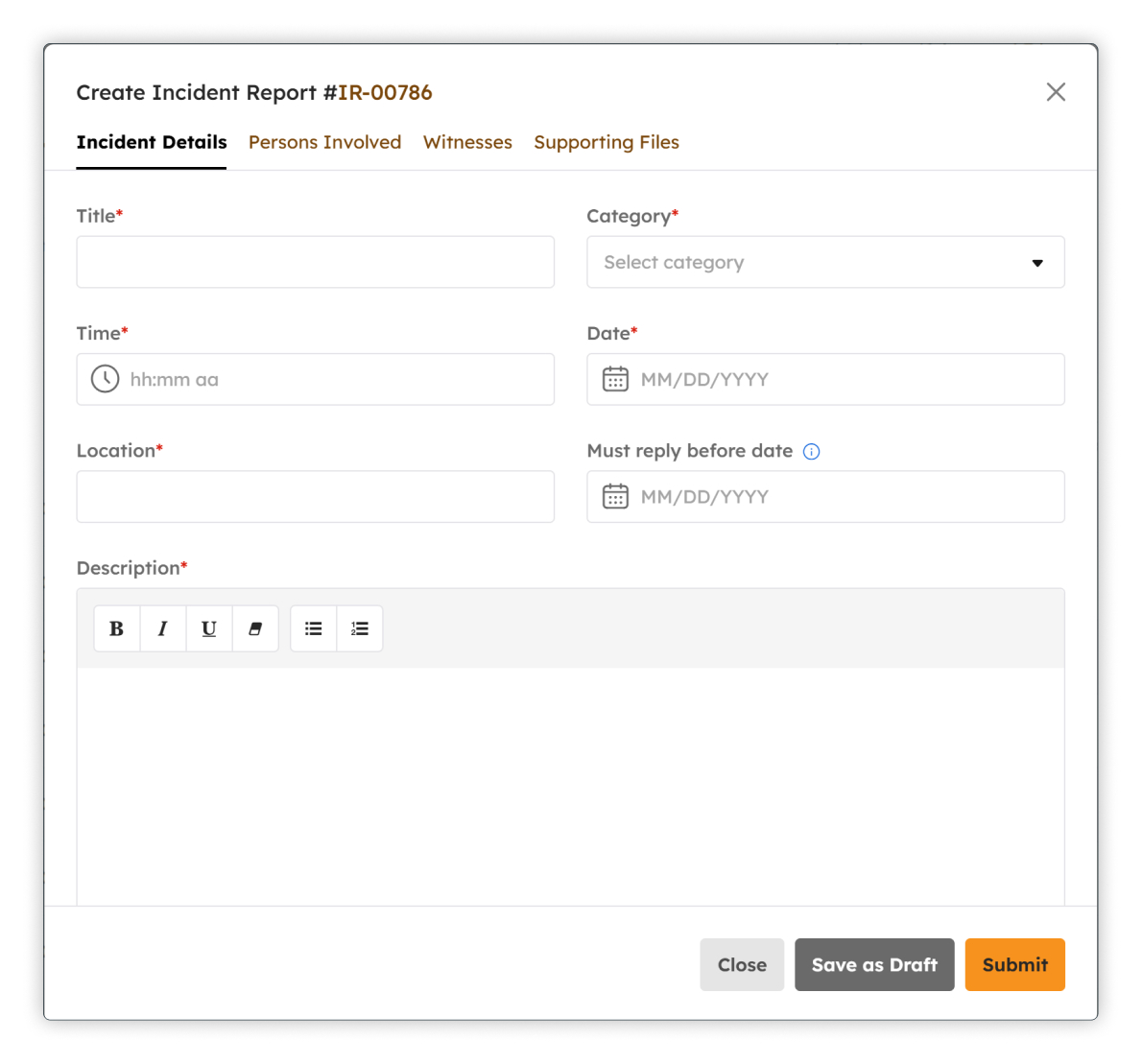Click into the Date MM/DD/YYYY field

[826, 379]
